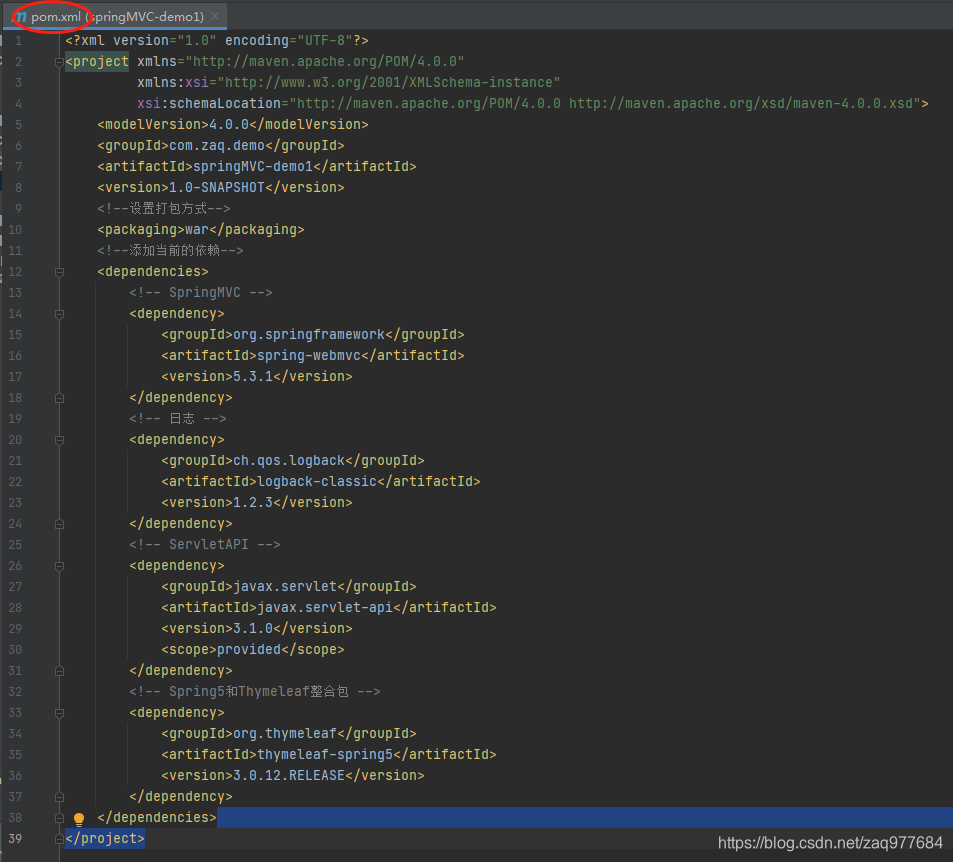This screenshot has height=862, width=953.
Task: Click the yellow intention bulb in the gutter
Action: pyautogui.click(x=79, y=819)
